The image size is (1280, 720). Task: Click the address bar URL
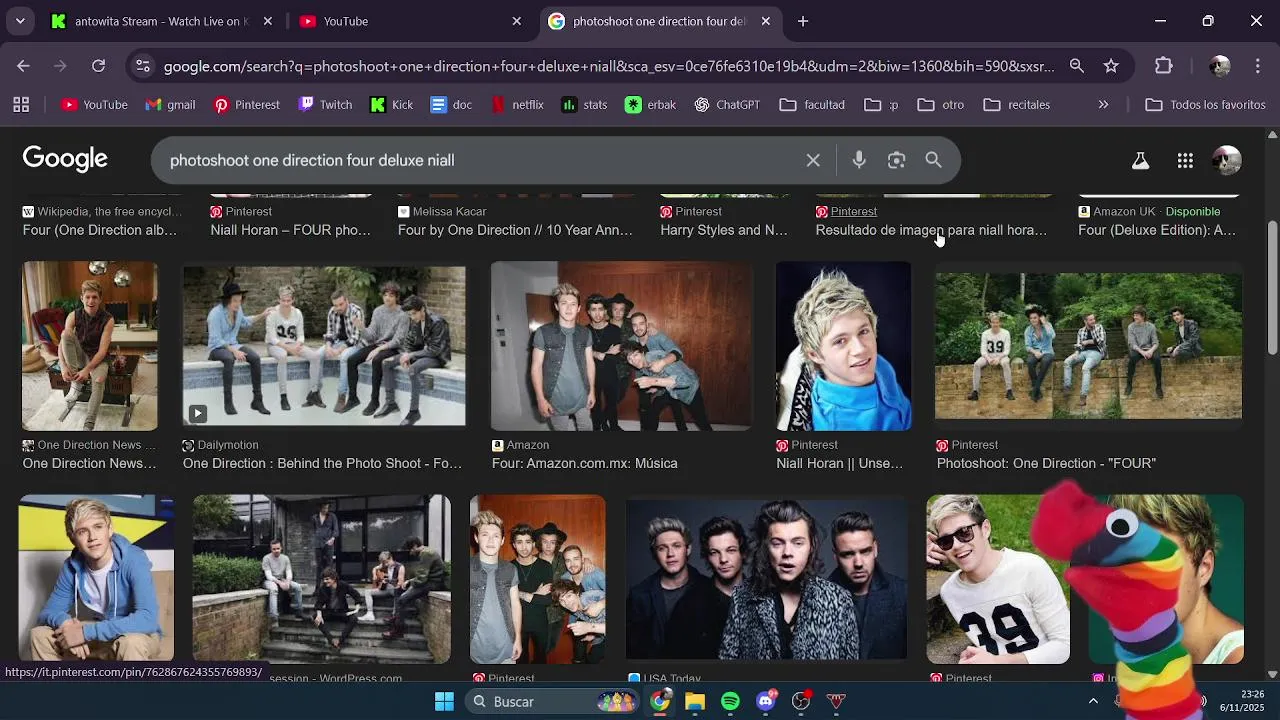[608, 67]
